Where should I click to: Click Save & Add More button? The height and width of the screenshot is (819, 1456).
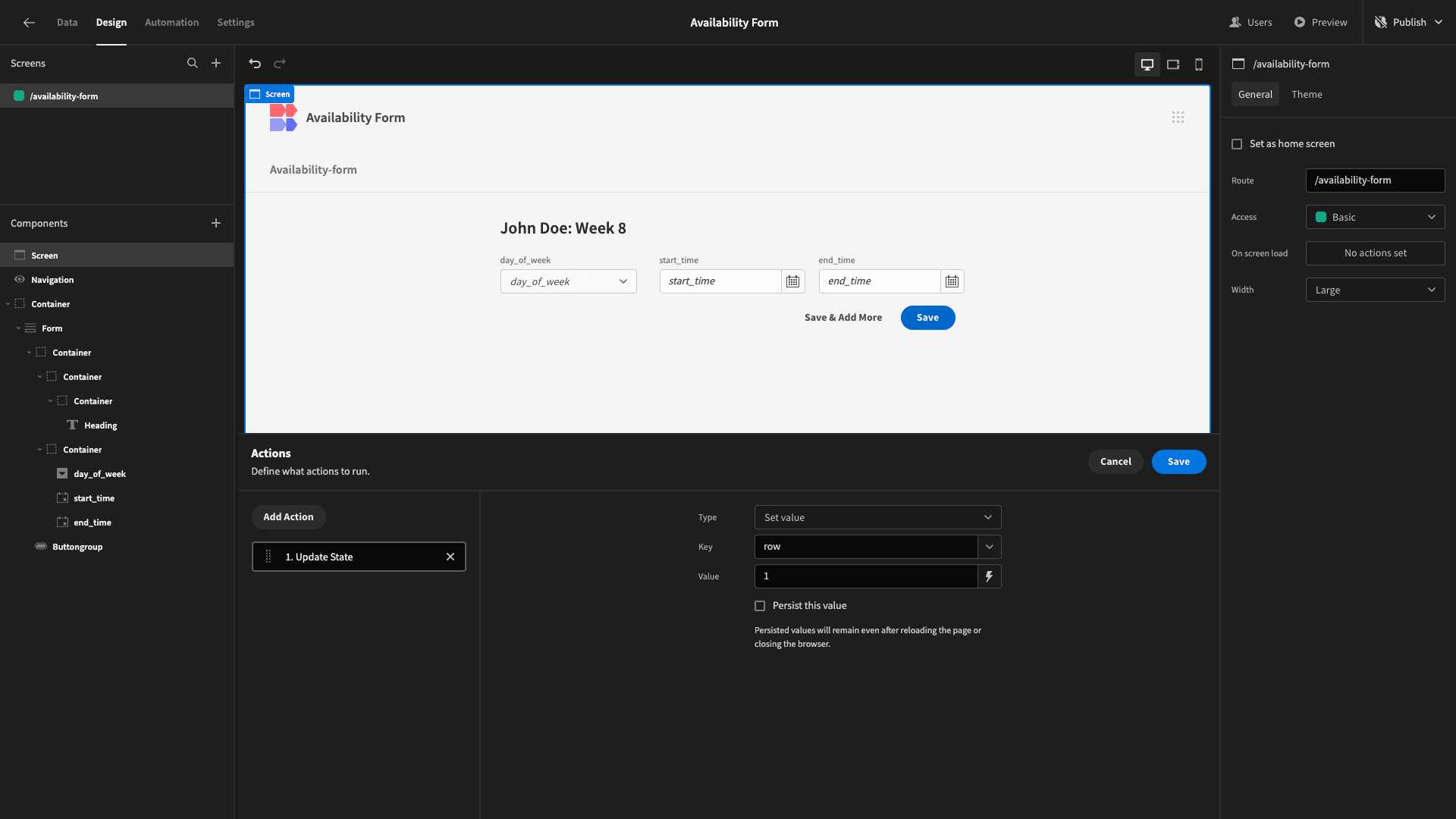pos(843,318)
